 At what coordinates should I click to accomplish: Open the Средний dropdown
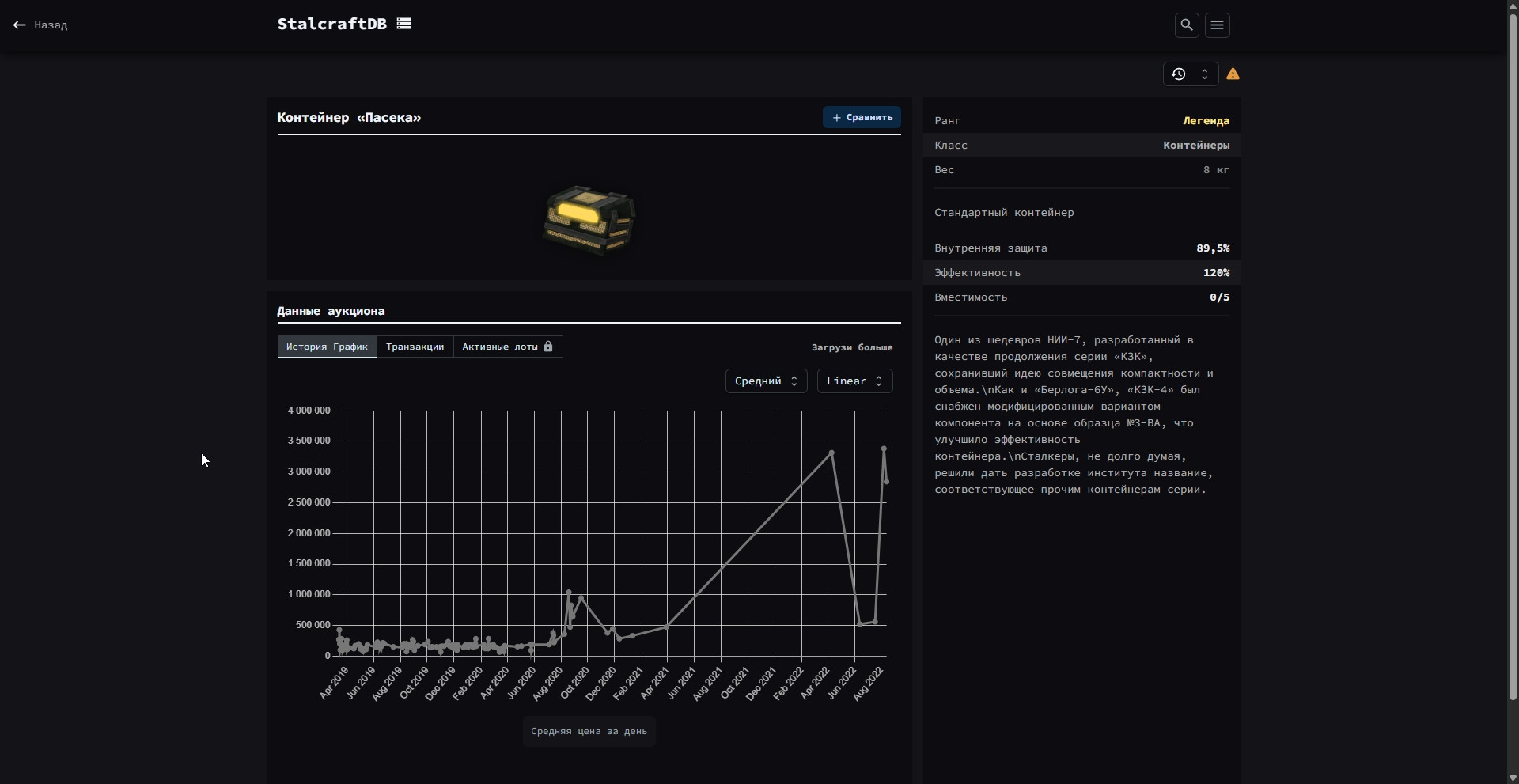click(766, 381)
